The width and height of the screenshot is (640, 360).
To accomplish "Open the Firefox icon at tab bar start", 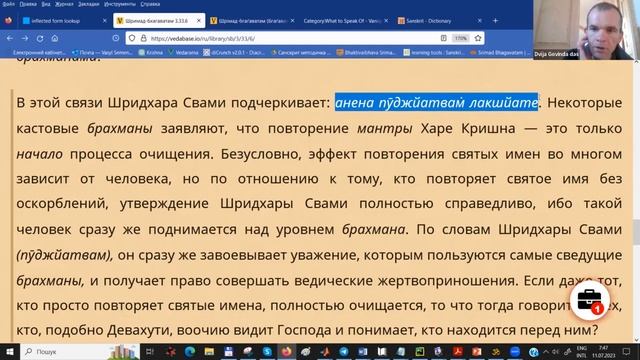I will (x=8, y=20).
